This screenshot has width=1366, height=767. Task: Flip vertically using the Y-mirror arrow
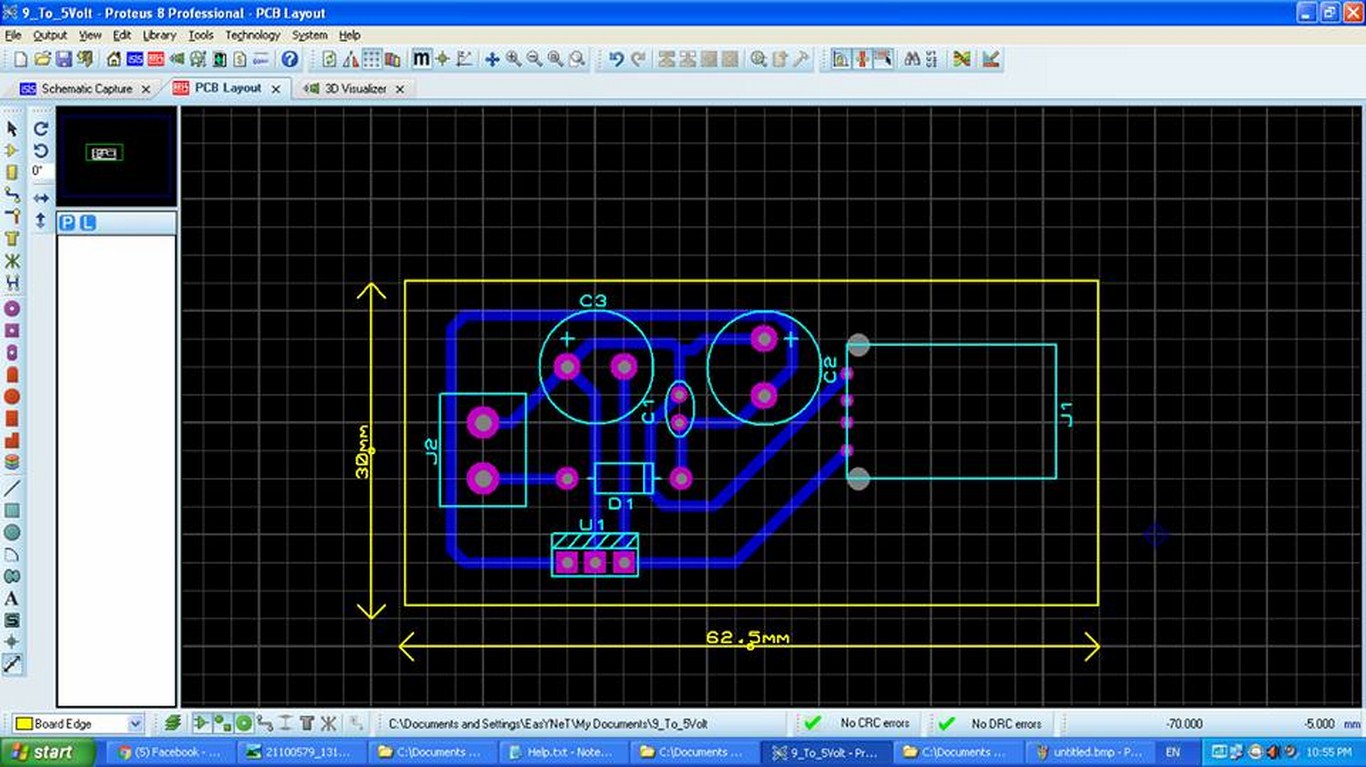click(x=41, y=220)
